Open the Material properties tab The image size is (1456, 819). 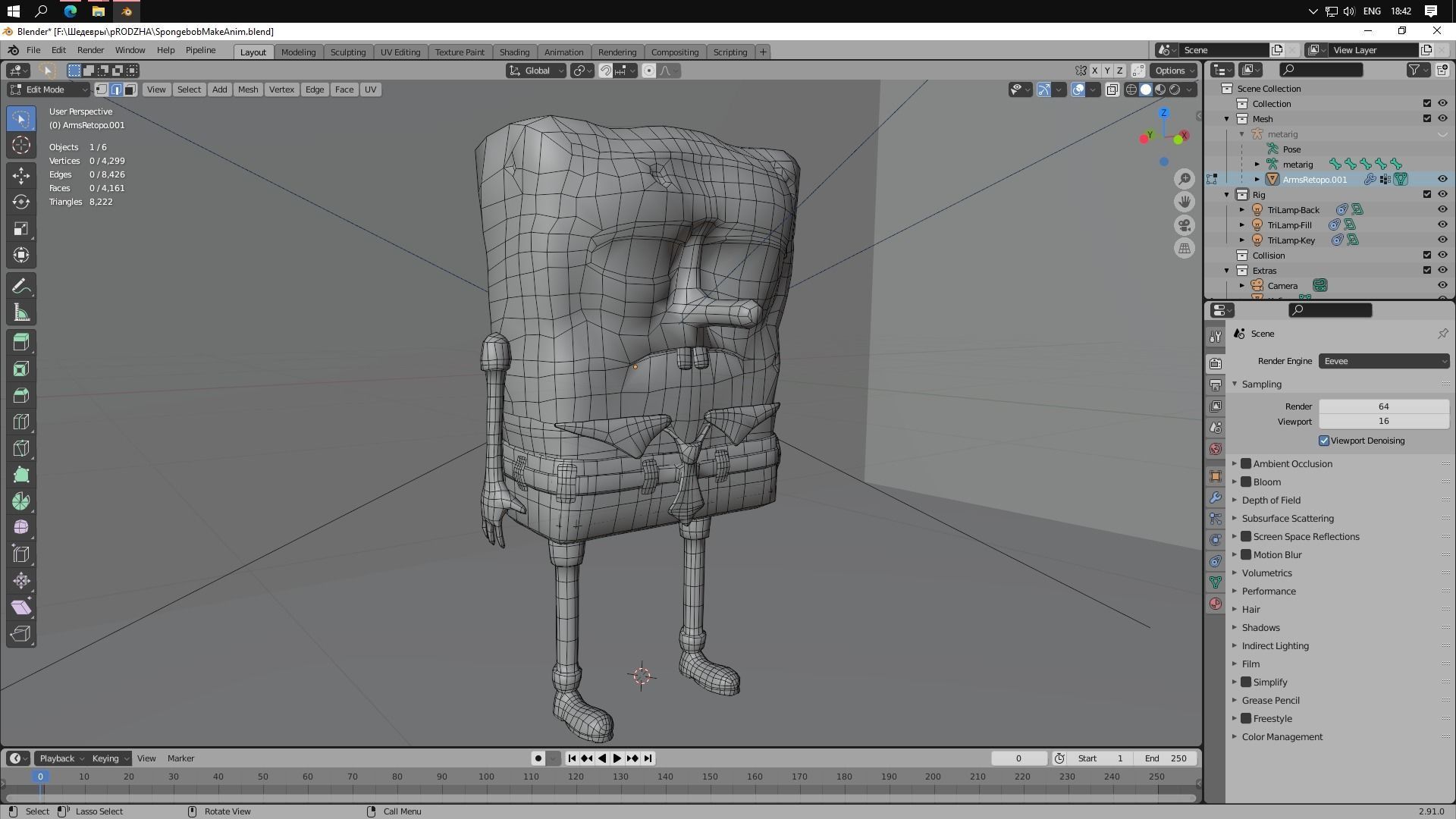pos(1216,604)
